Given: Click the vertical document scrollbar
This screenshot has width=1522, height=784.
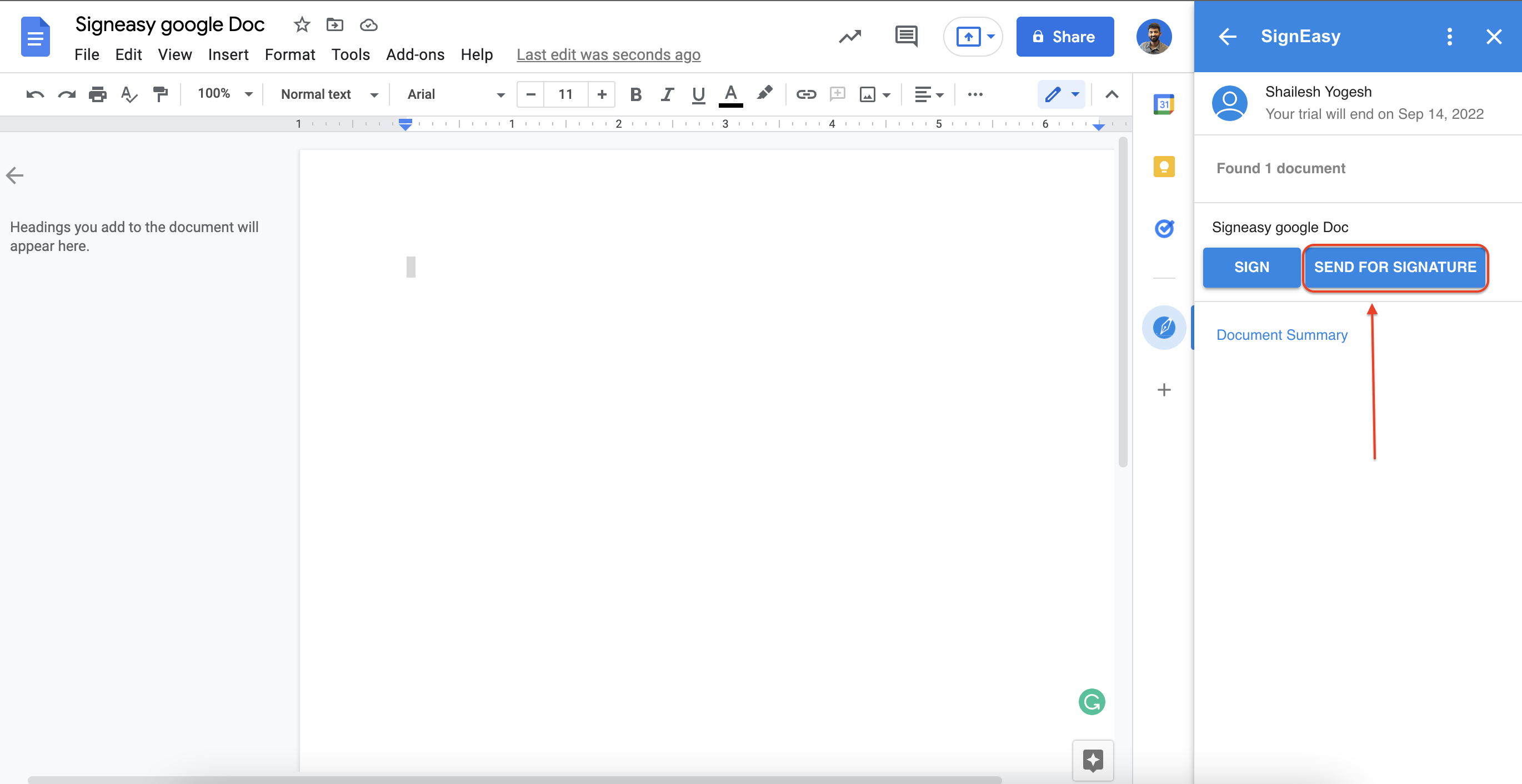Looking at the screenshot, I should [x=1123, y=302].
